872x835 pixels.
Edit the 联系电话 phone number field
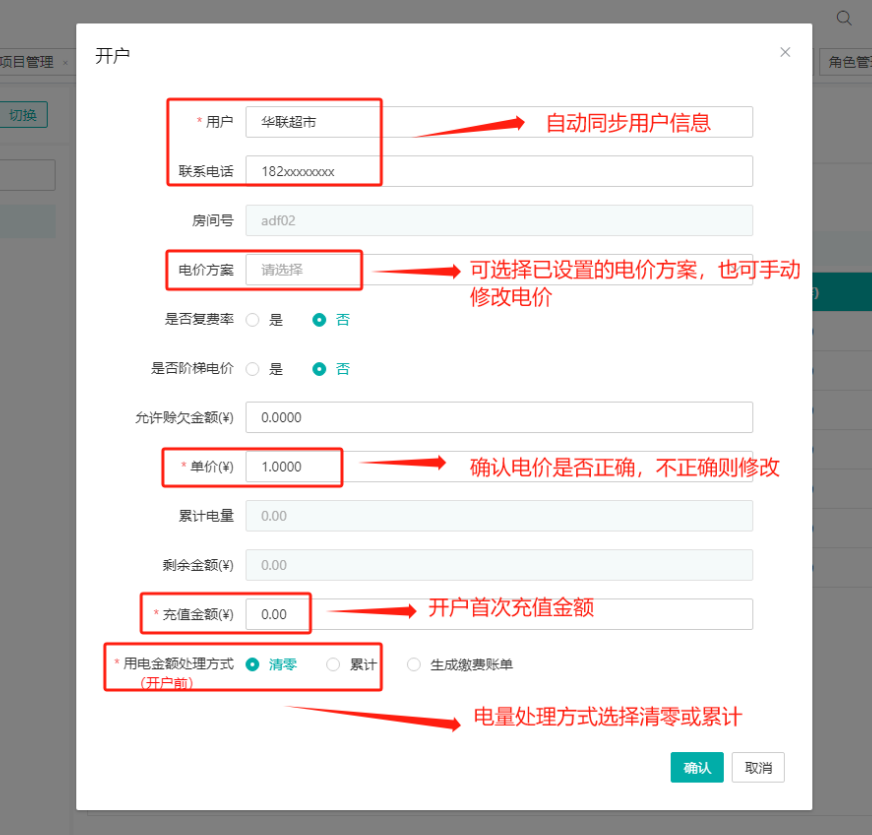tap(310, 170)
